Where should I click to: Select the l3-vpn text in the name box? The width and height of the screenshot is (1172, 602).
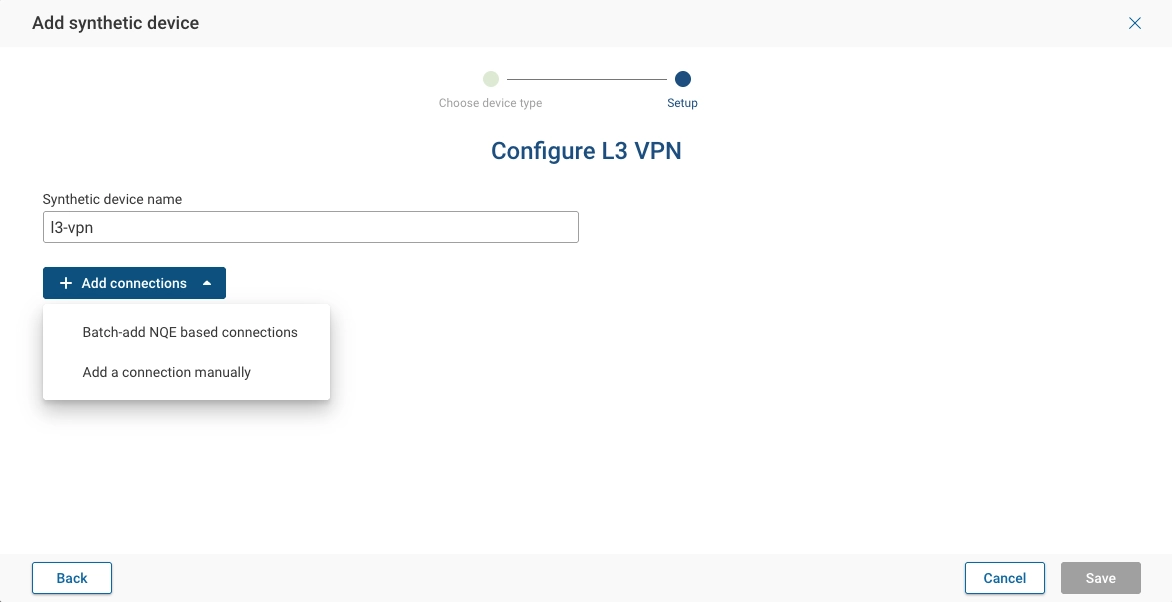click(x=72, y=227)
